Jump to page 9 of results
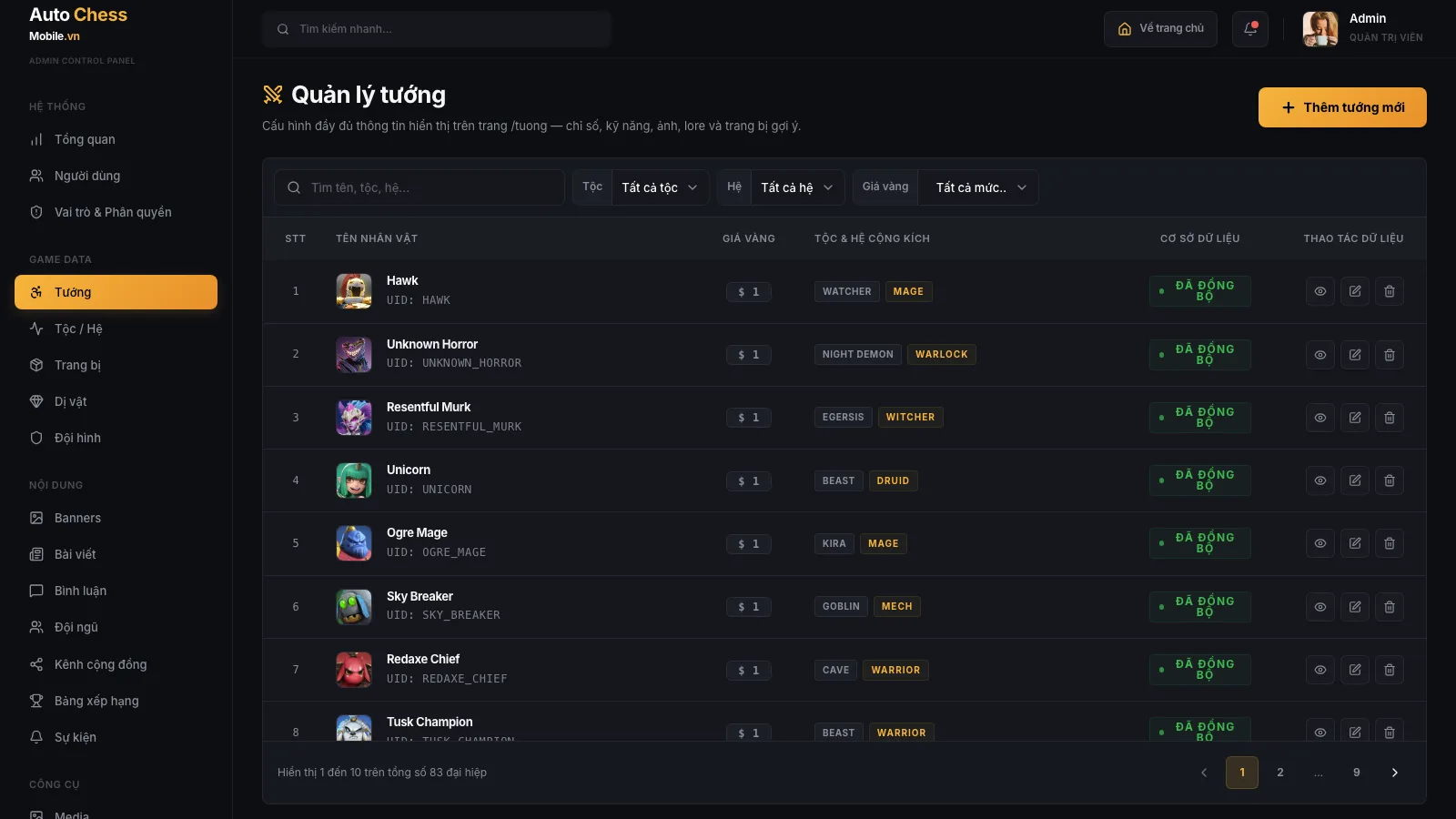The width and height of the screenshot is (1456, 819). (1357, 773)
